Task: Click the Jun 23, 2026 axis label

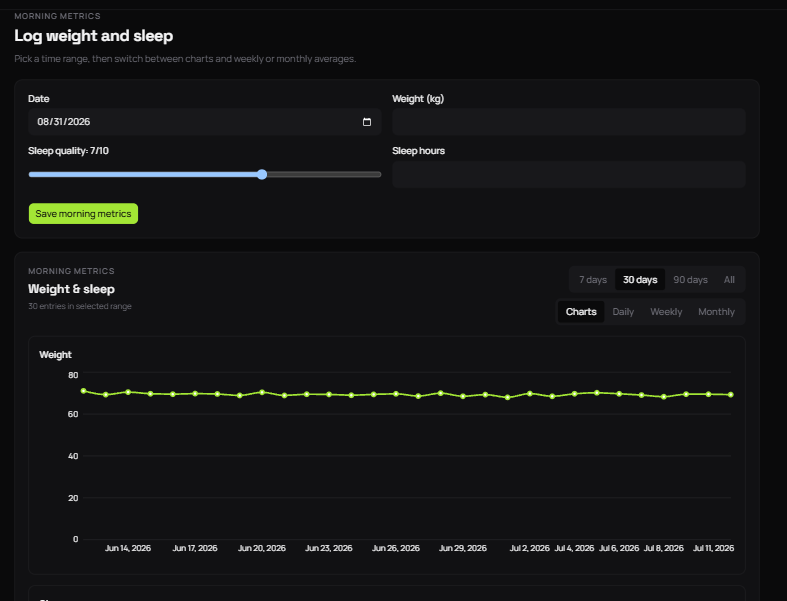Action: 329,548
